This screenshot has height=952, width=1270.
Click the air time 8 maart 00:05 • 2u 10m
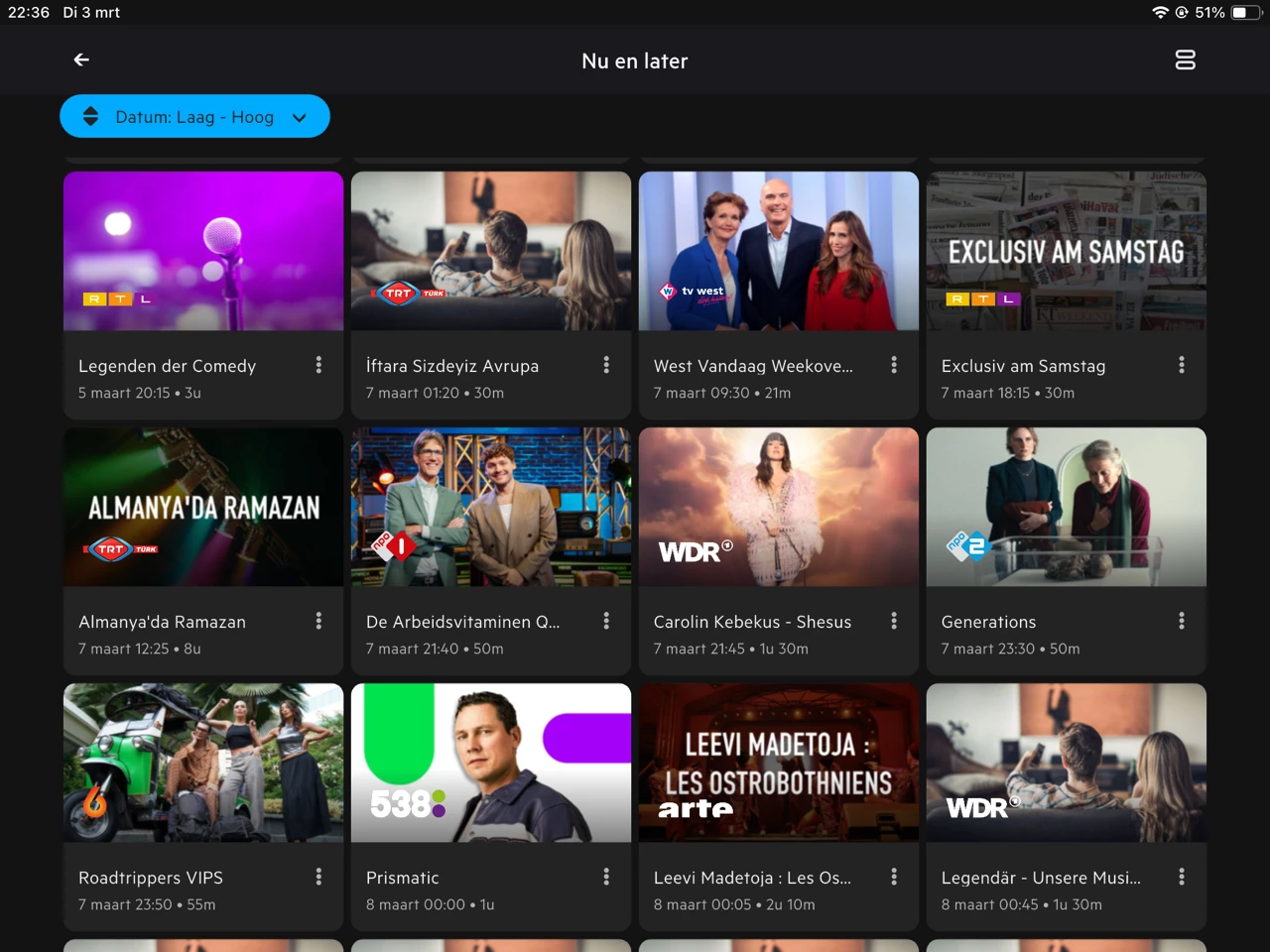pos(735,904)
